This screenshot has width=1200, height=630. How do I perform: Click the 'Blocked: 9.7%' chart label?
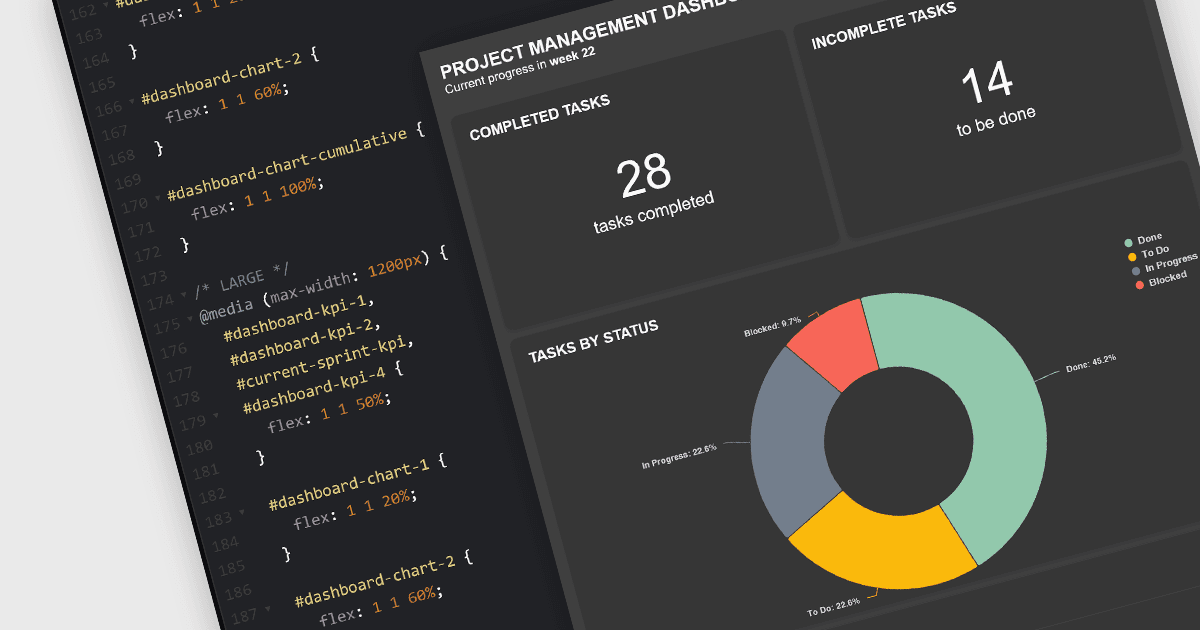(773, 326)
